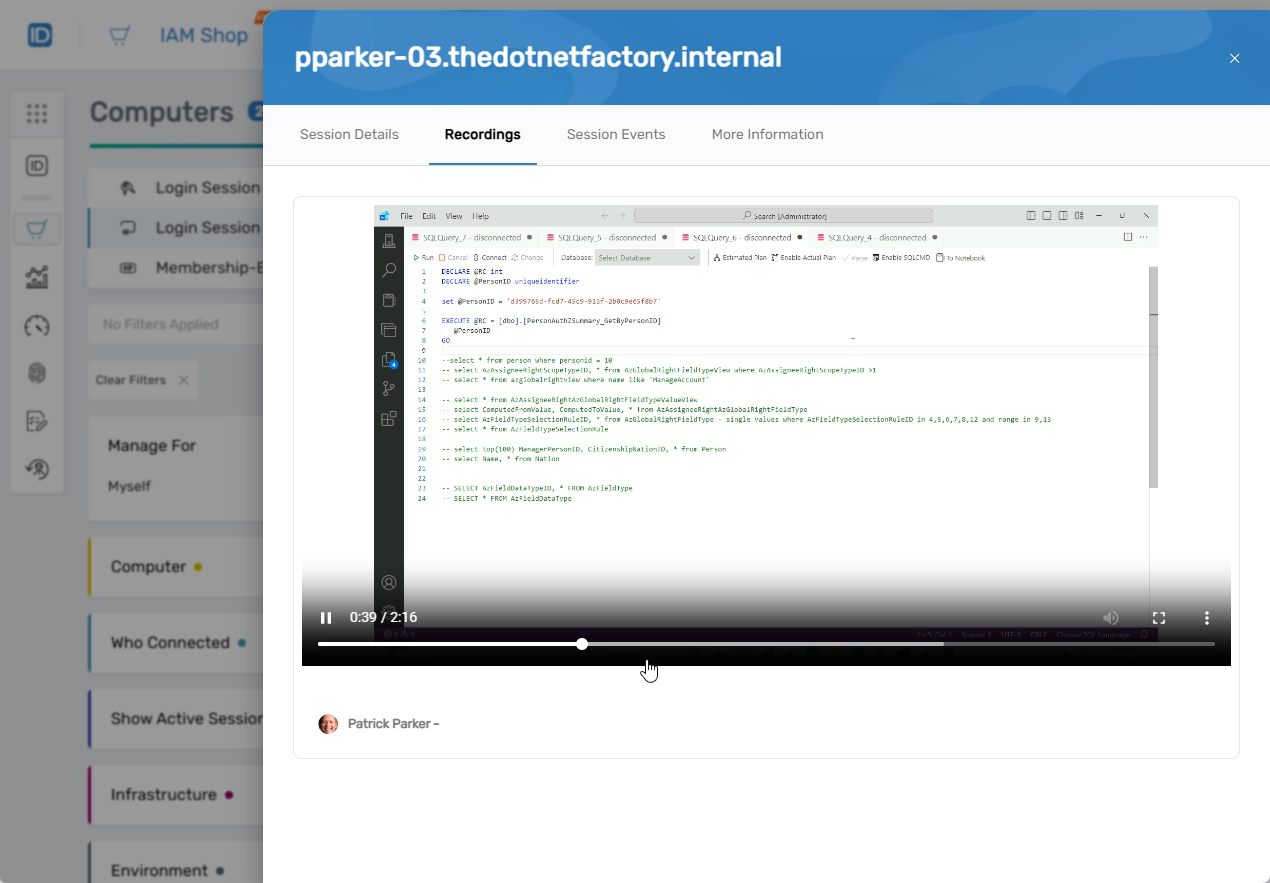
Task: Mute the recording's volume
Action: pyautogui.click(x=1110, y=618)
